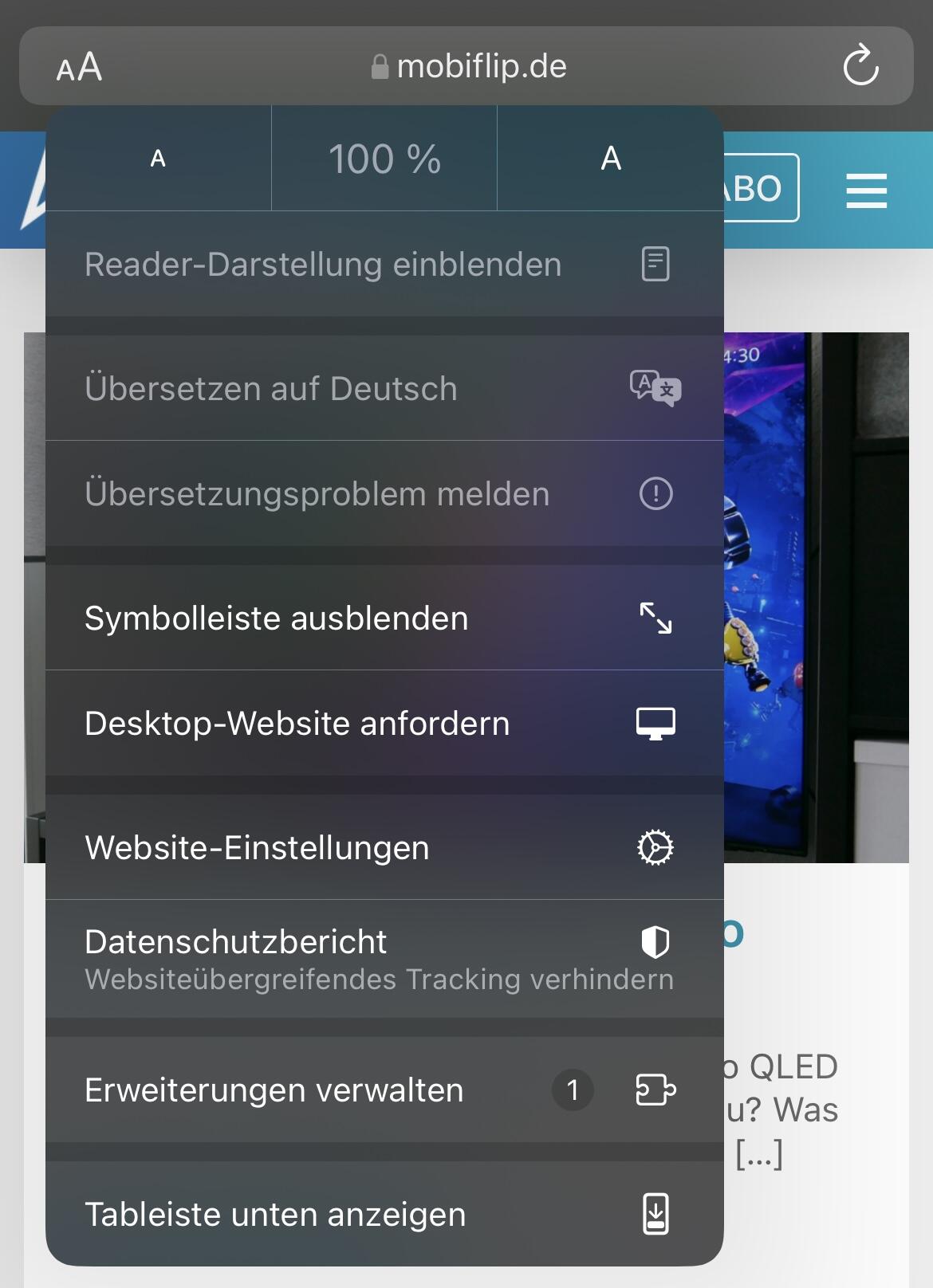
Task: Select Übersetzungsproblem melden
Action: [x=317, y=494]
